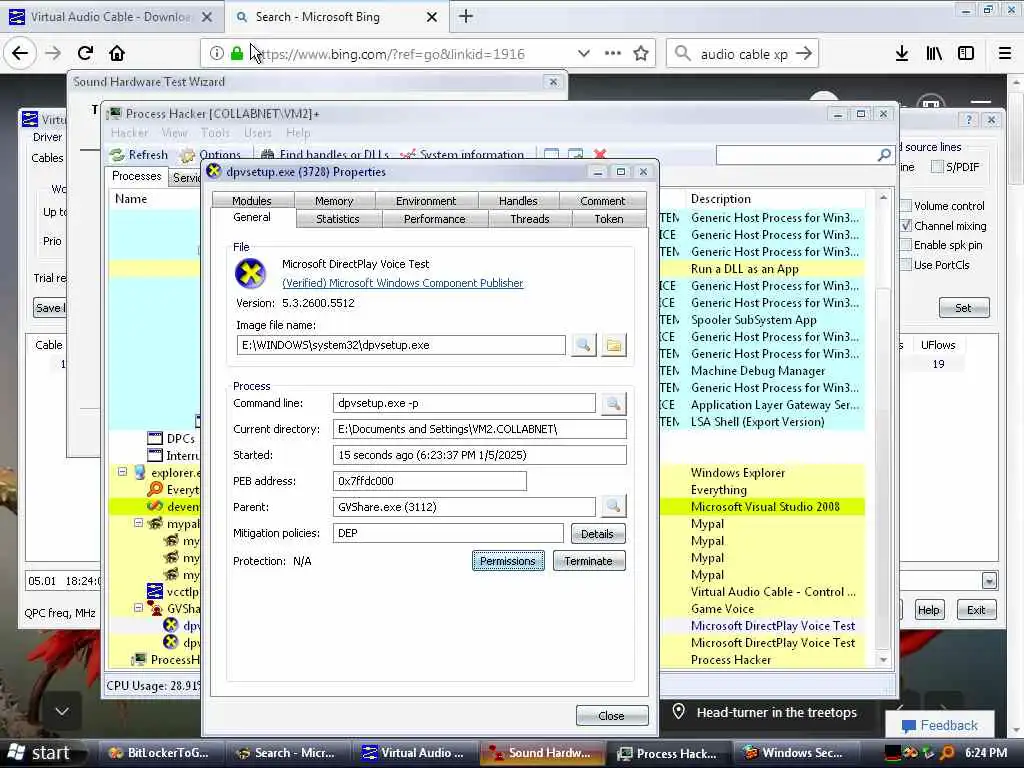Click Feedback button on Bing page
Image resolution: width=1024 pixels, height=768 pixels.
pyautogui.click(x=940, y=725)
